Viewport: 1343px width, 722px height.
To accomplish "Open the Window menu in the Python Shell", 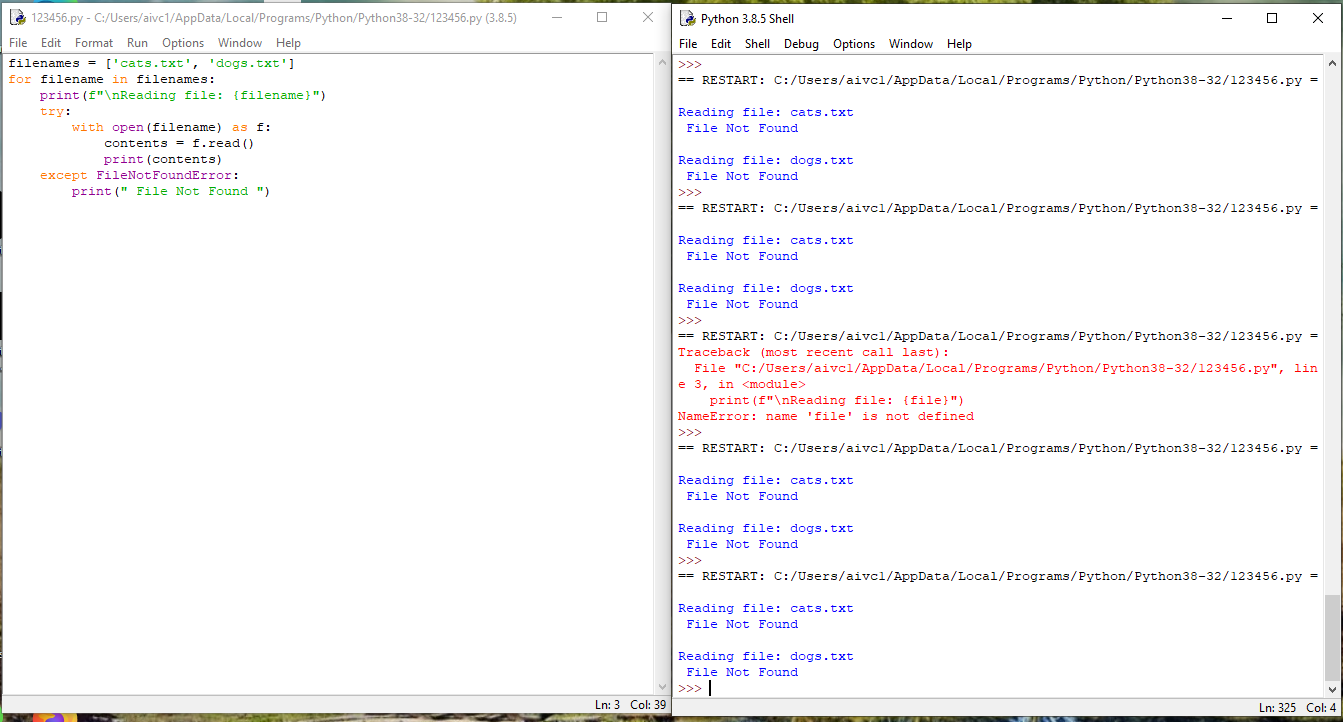I will 911,44.
